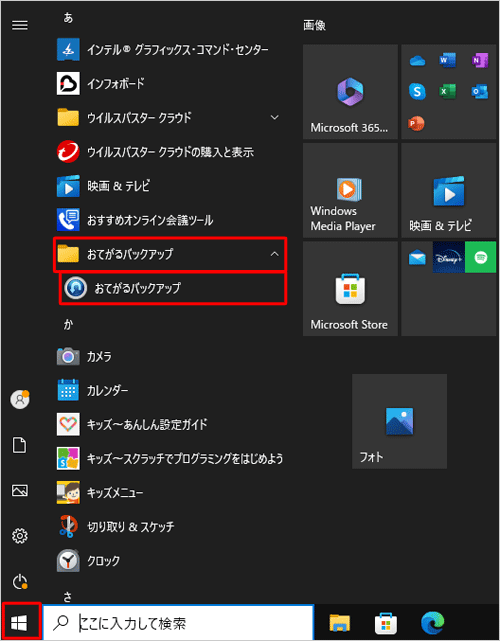Click the おてがるバックアップ folder icon

pyautogui.click(x=68, y=254)
